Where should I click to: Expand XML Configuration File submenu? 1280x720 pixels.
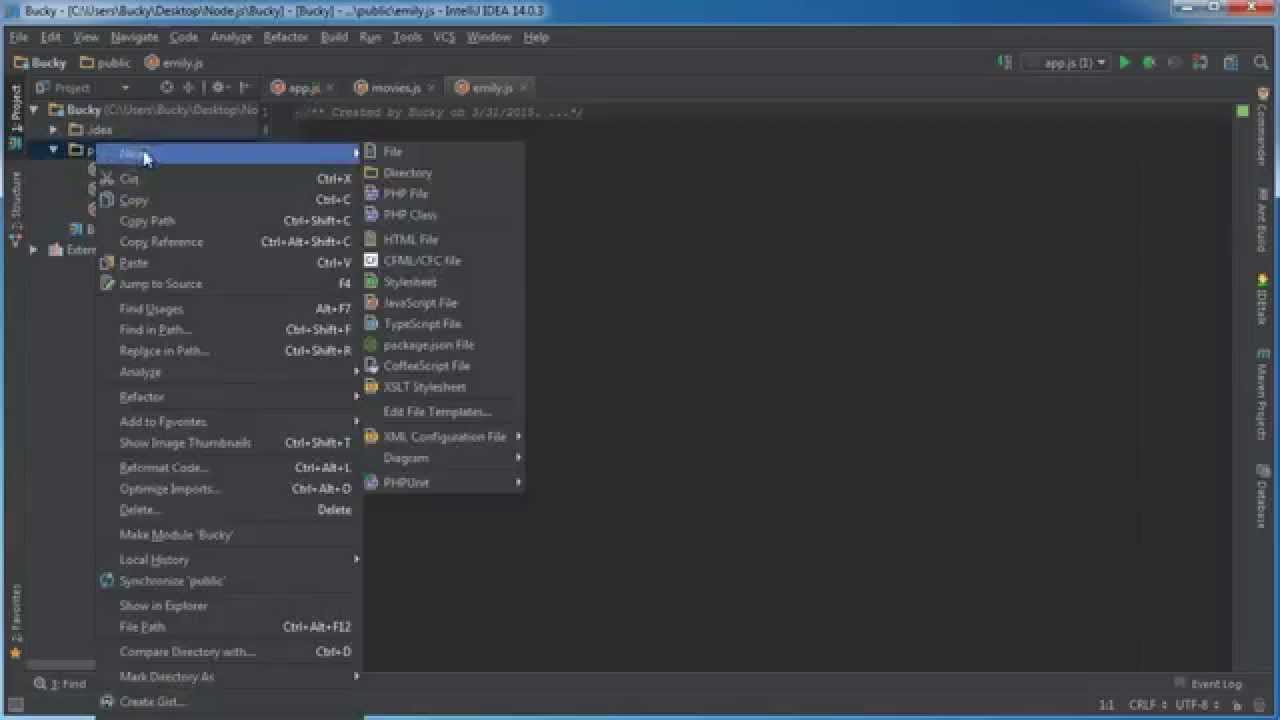click(442, 437)
